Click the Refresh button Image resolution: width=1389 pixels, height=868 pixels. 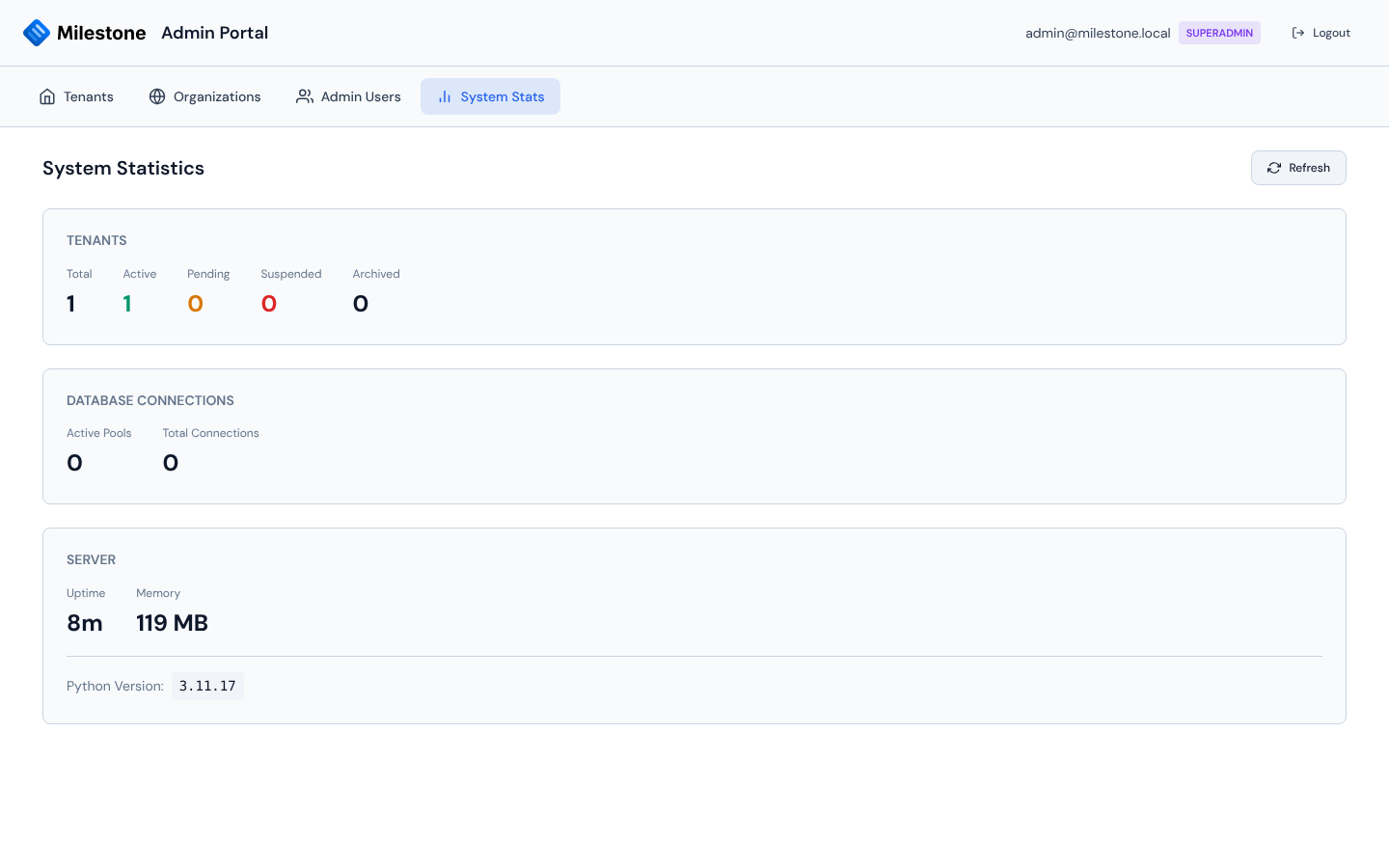[x=1298, y=168]
